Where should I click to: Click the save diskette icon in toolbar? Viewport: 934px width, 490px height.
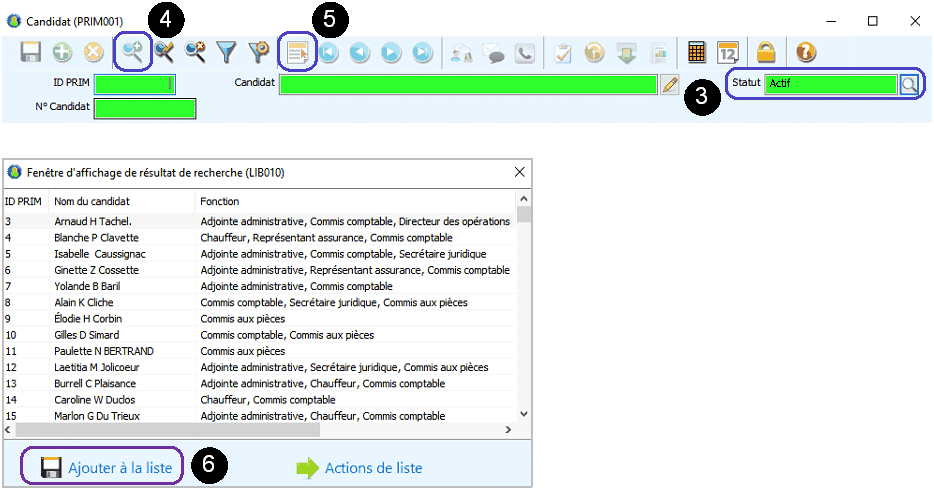coord(31,52)
